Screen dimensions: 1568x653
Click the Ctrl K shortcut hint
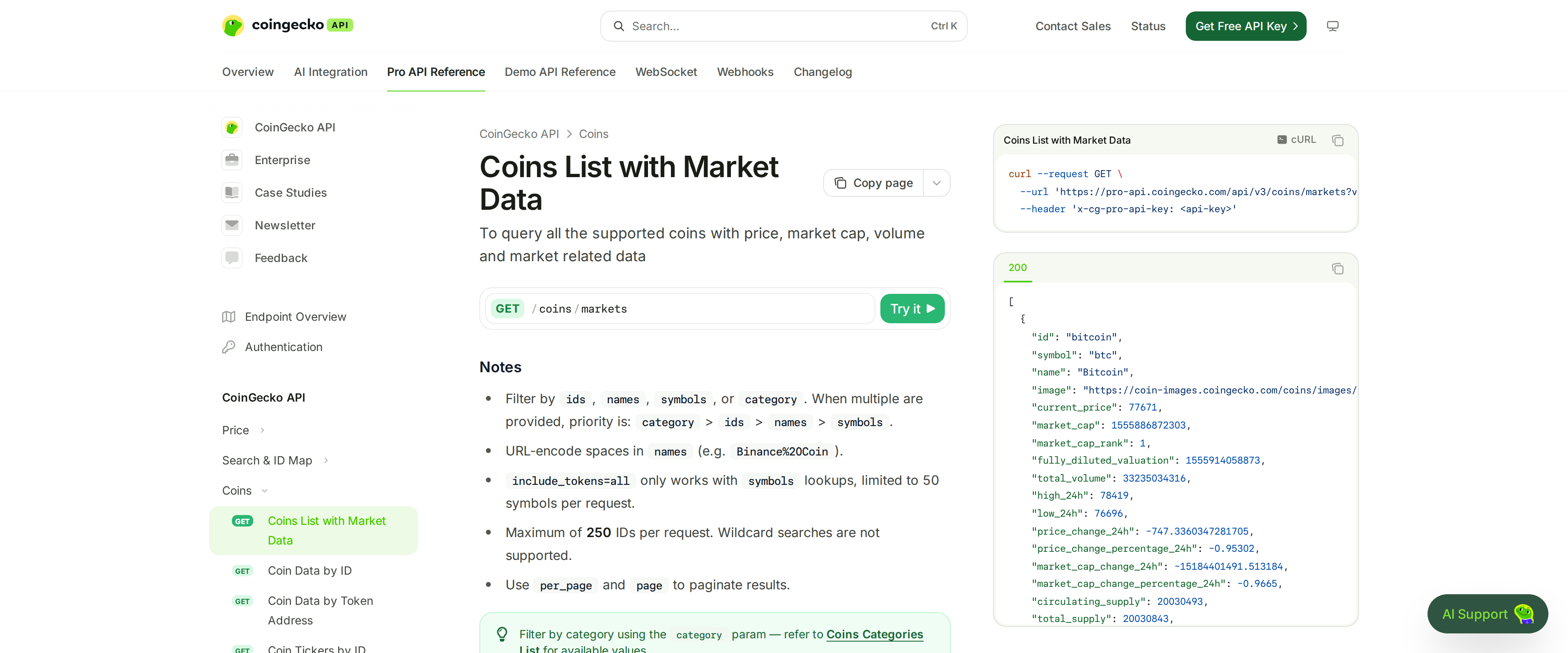pyautogui.click(x=944, y=26)
